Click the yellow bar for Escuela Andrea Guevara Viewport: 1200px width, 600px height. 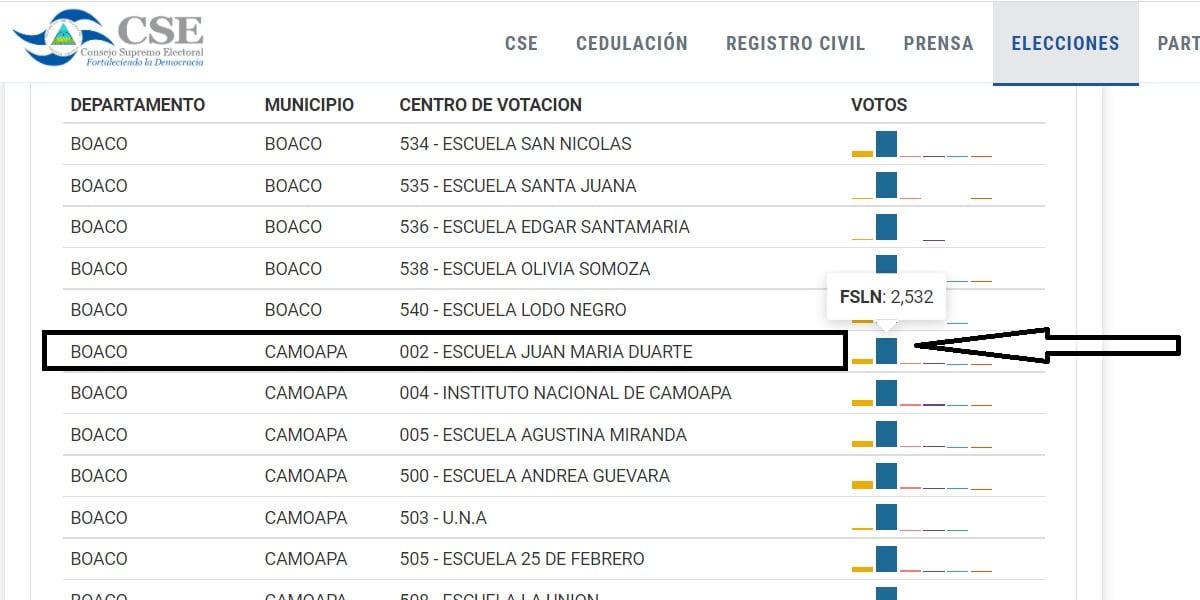coord(862,485)
